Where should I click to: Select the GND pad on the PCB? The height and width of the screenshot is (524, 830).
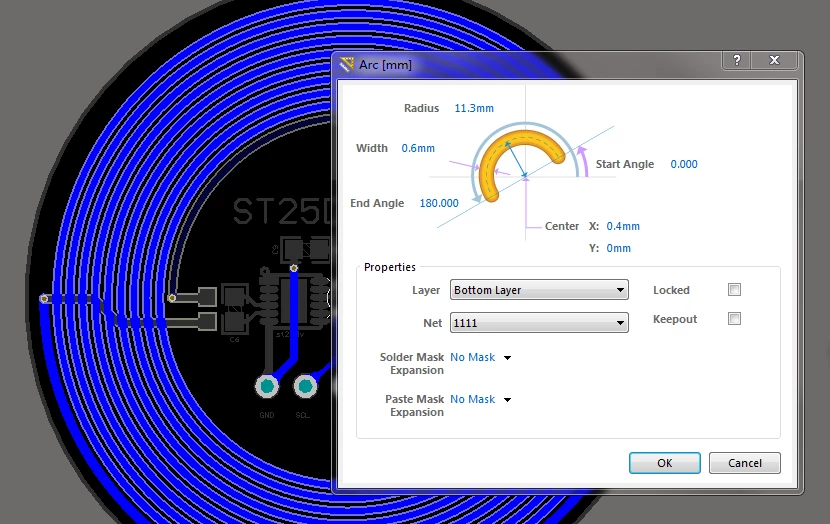[267, 386]
